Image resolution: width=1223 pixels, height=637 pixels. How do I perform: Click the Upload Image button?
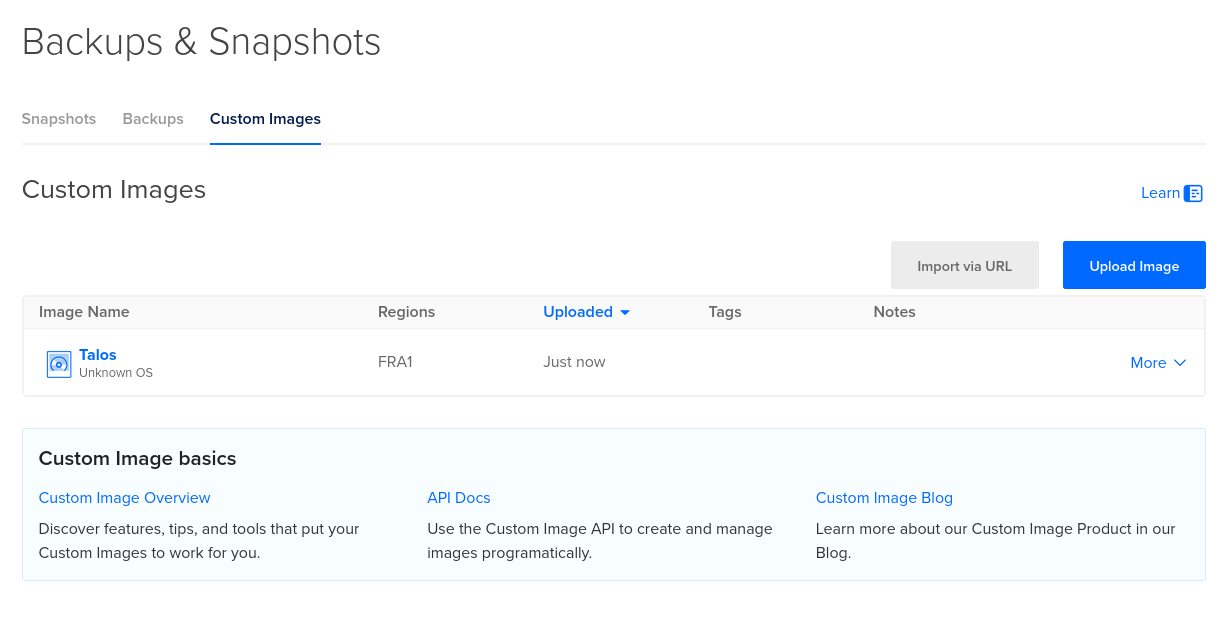point(1134,265)
